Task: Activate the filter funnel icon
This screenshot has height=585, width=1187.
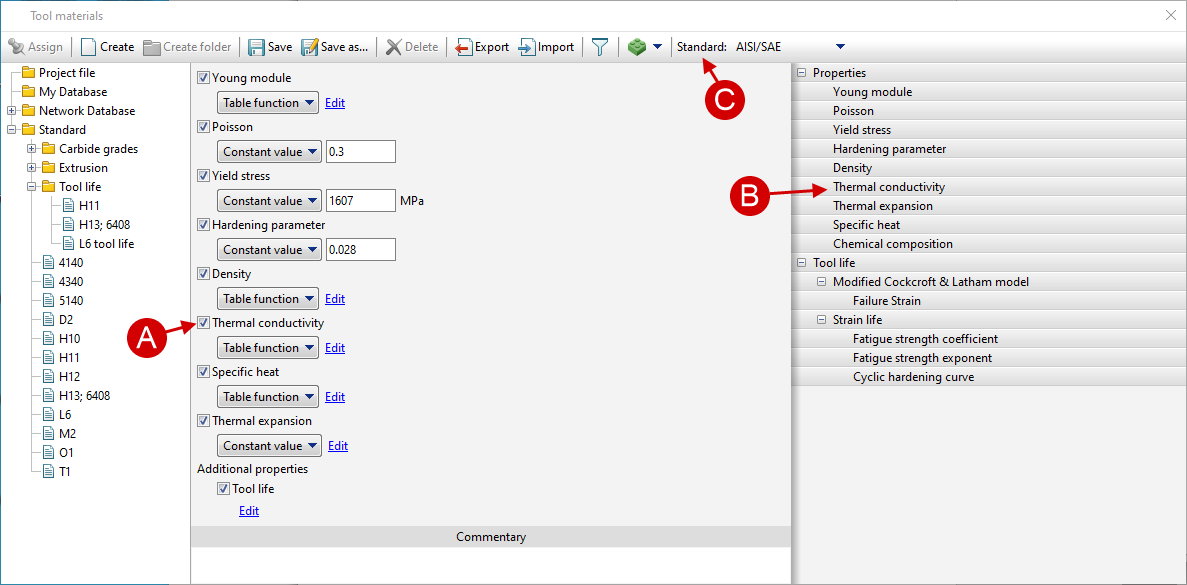Action: point(599,46)
